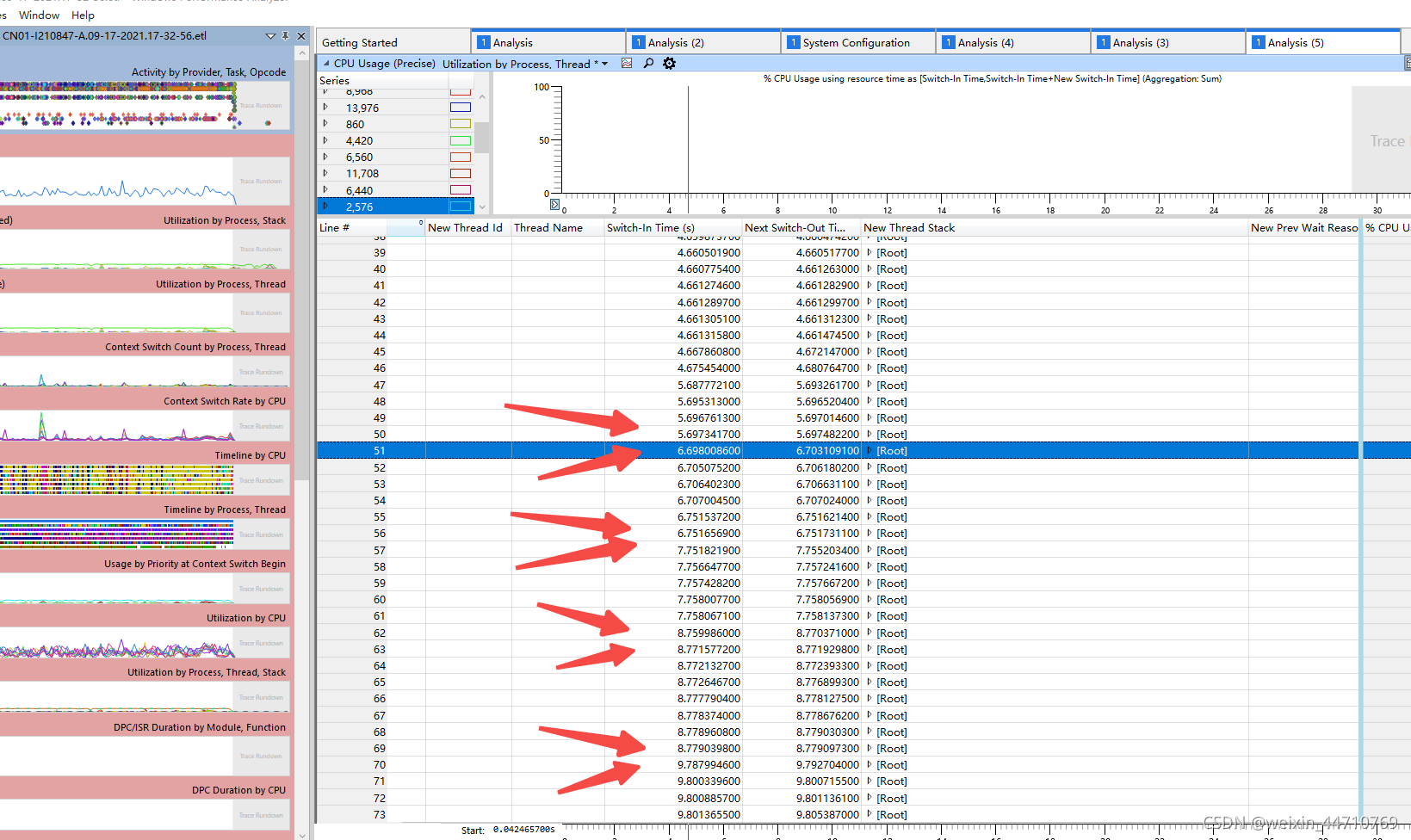The width and height of the screenshot is (1411, 840).
Task: Open the Help menu
Action: point(83,15)
